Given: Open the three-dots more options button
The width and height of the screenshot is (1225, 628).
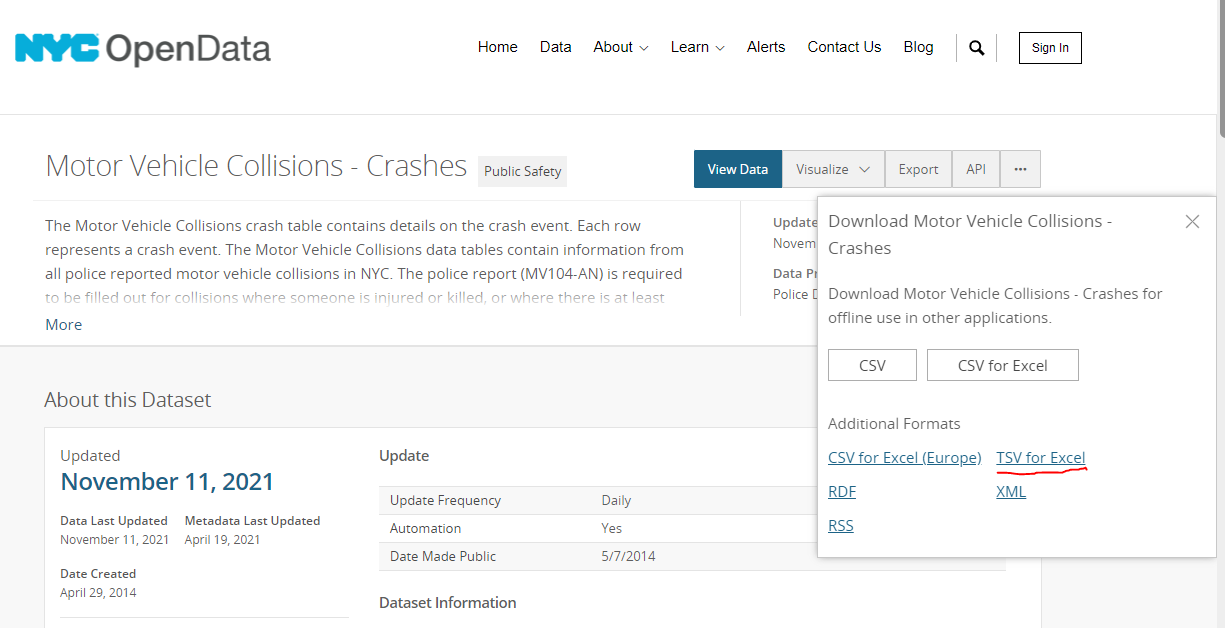Looking at the screenshot, I should point(1020,169).
